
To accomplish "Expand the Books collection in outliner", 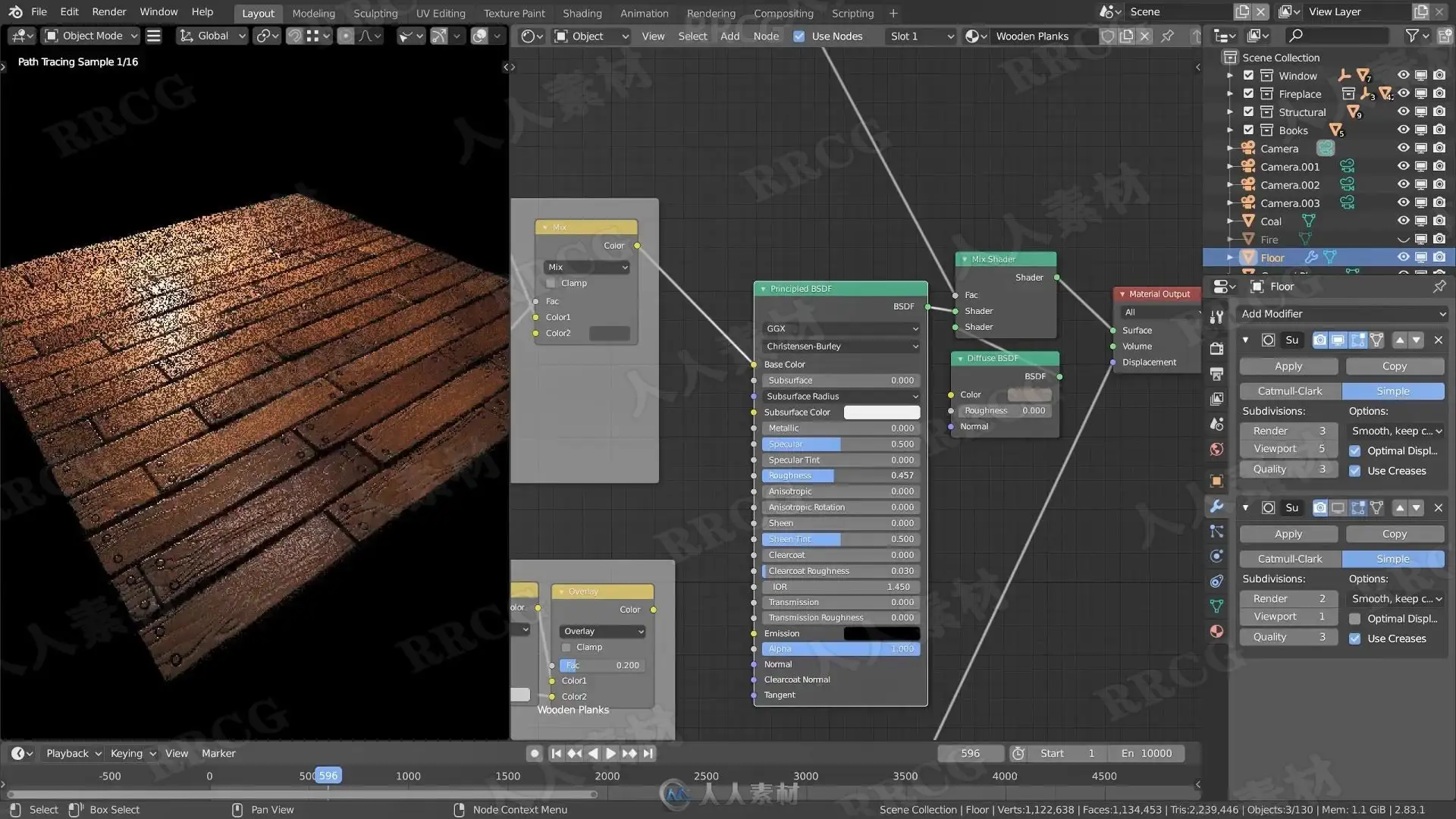I will [1230, 130].
